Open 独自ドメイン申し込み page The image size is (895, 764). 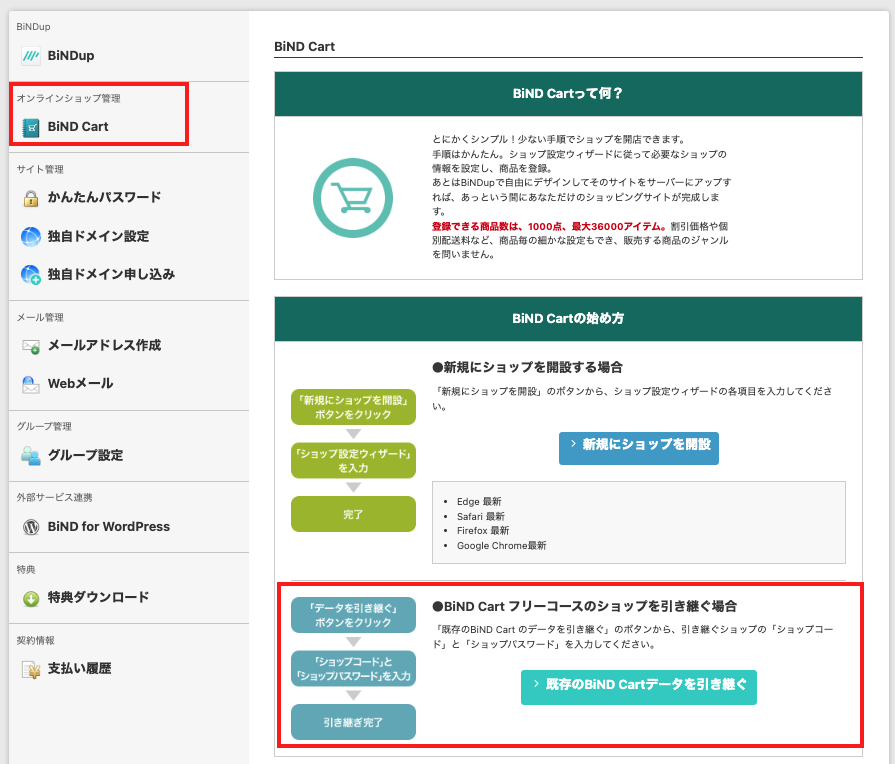111,274
